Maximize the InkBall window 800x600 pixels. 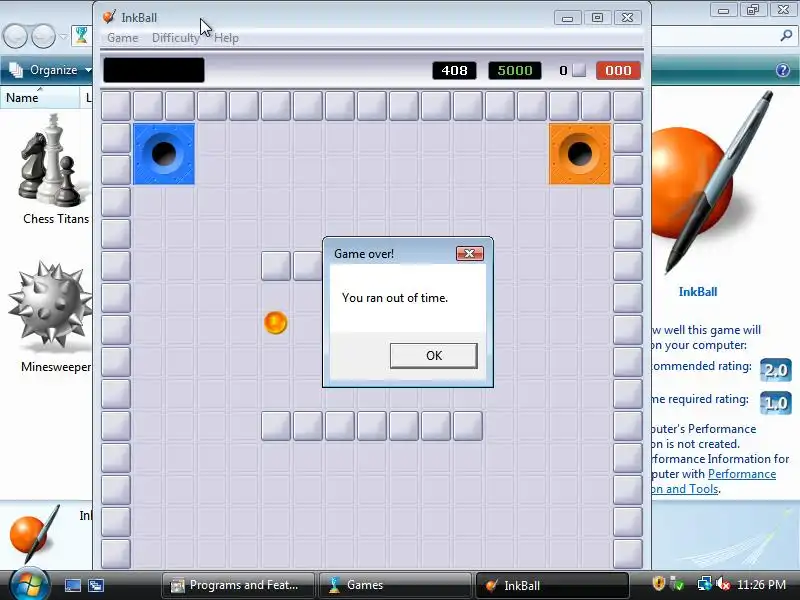[x=597, y=18]
